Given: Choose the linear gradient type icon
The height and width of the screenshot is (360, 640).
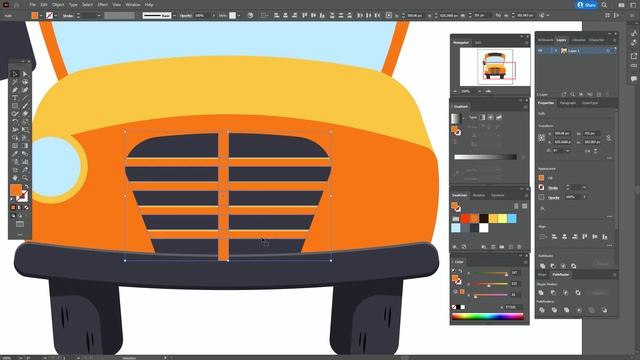Looking at the screenshot, I should (x=482, y=117).
